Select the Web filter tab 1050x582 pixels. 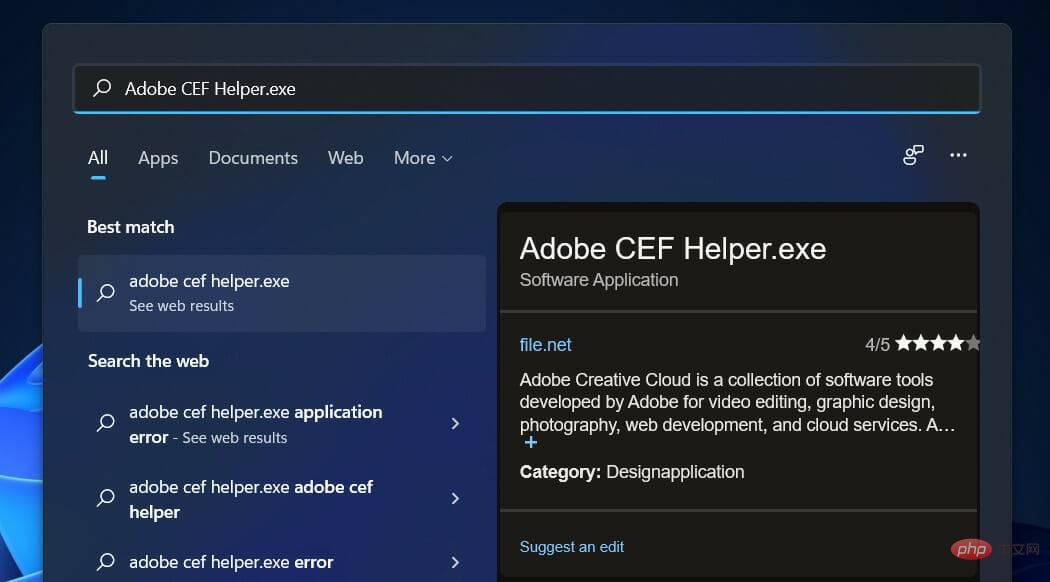click(x=345, y=157)
